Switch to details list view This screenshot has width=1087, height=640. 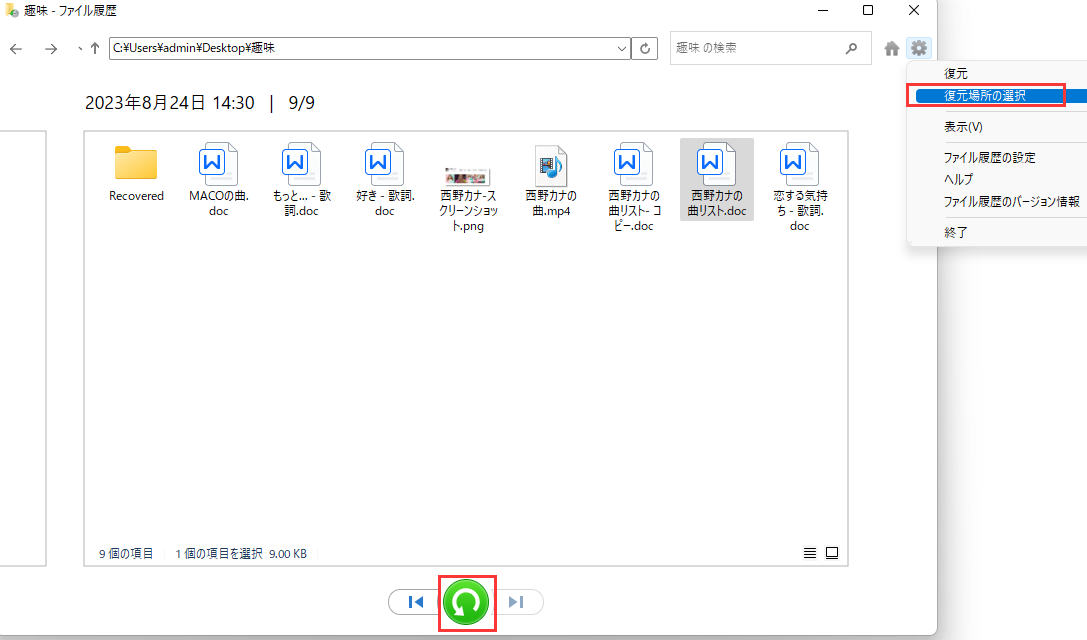809,553
